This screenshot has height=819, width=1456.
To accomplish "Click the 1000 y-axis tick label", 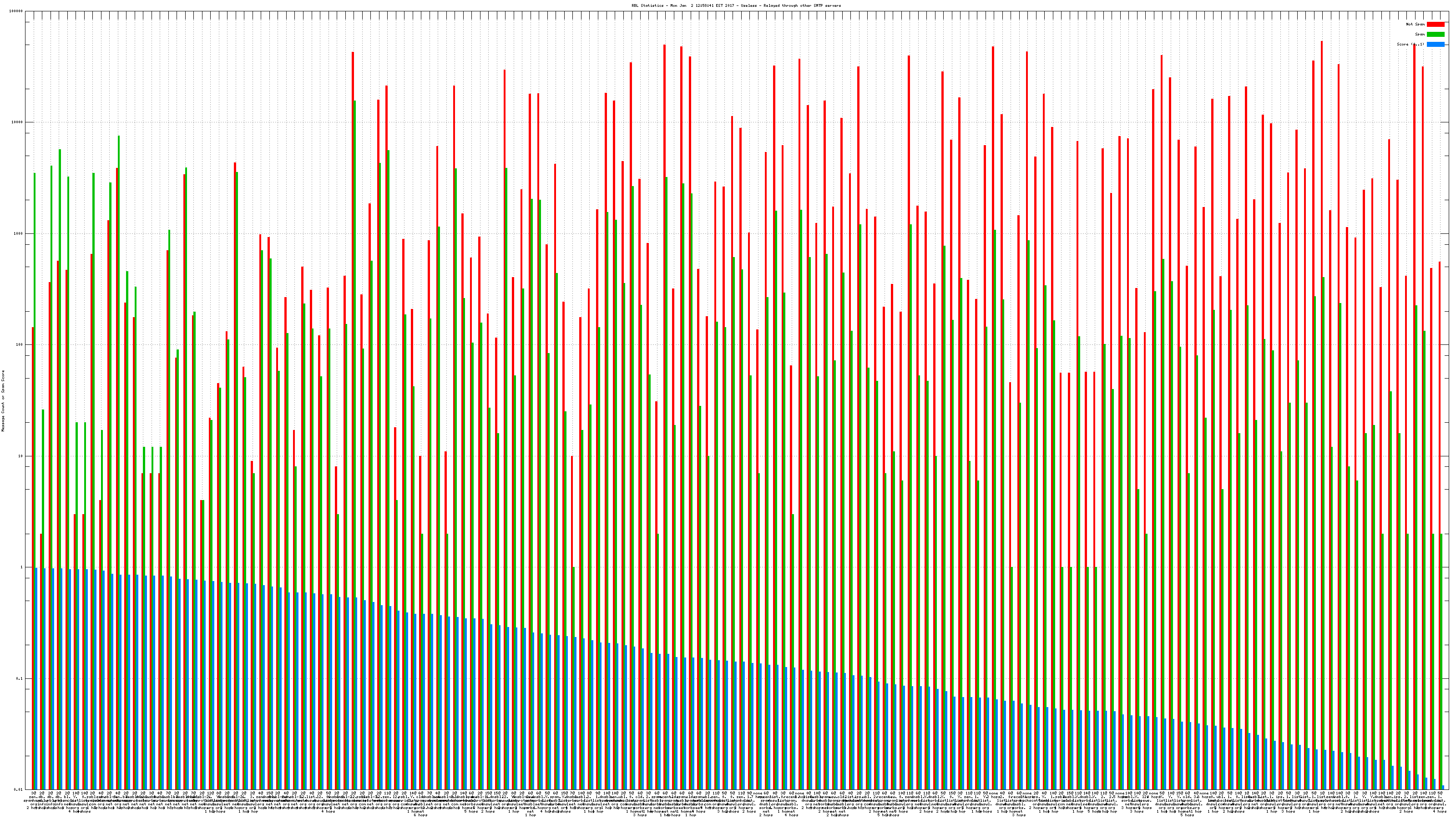I will pos(19,233).
